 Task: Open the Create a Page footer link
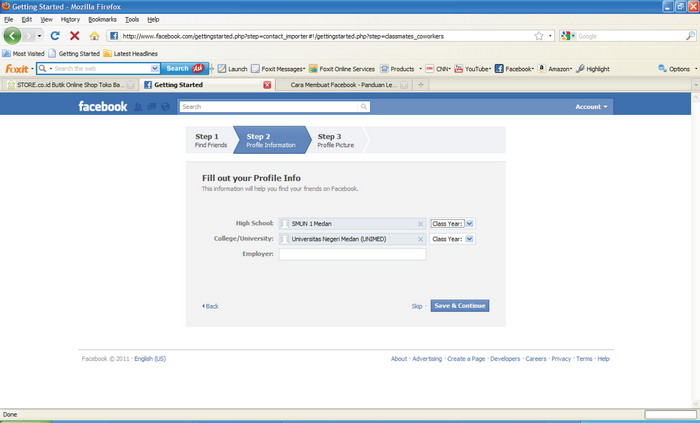click(x=466, y=359)
